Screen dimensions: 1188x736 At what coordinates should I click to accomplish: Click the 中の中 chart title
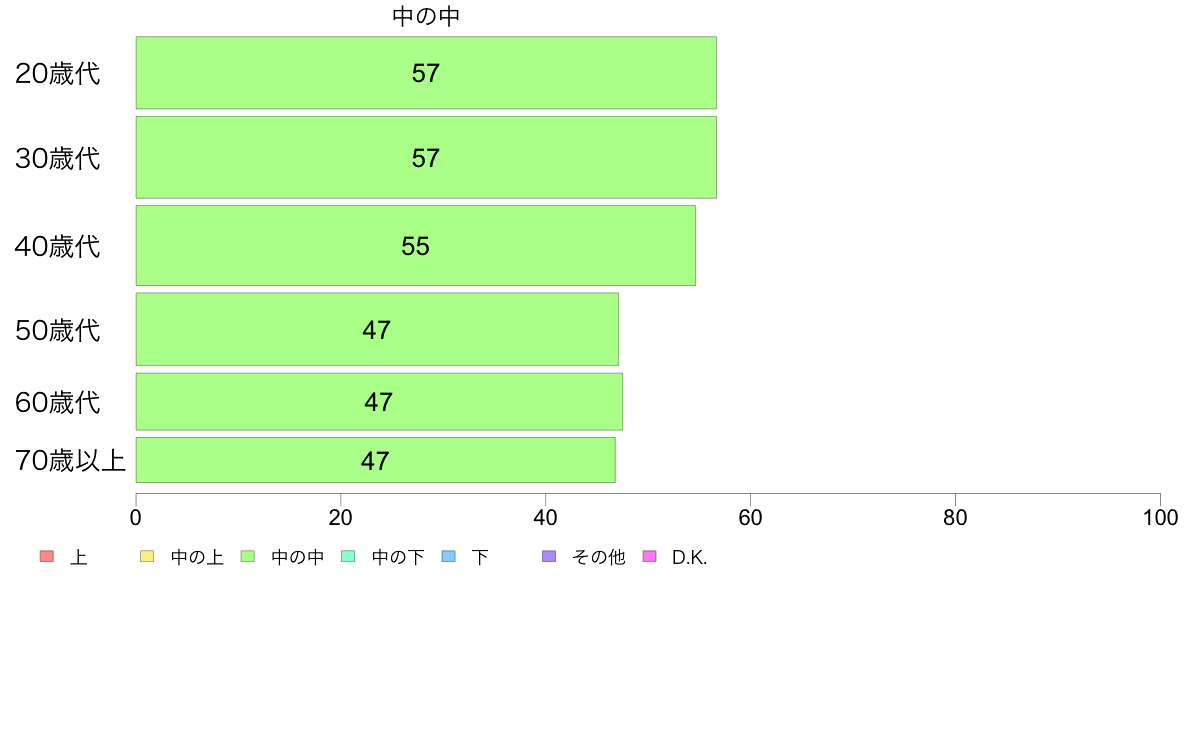[426, 17]
